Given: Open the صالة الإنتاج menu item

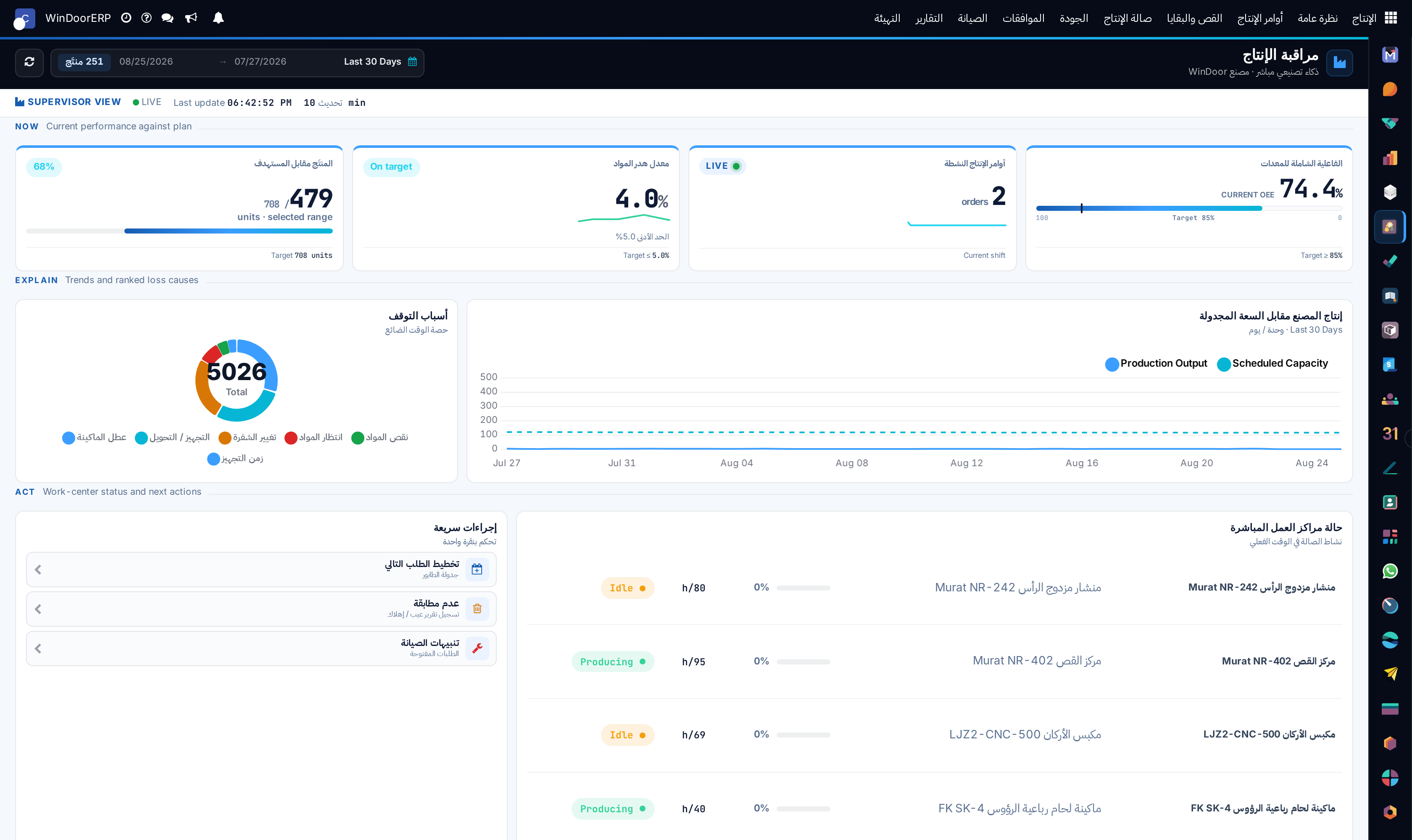Looking at the screenshot, I should pyautogui.click(x=1127, y=18).
